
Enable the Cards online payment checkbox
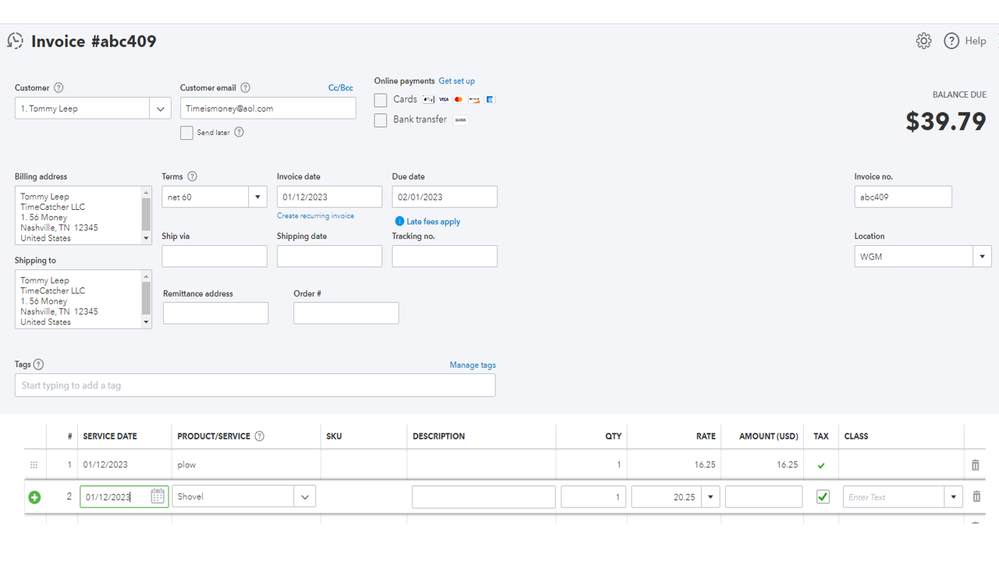(x=381, y=100)
